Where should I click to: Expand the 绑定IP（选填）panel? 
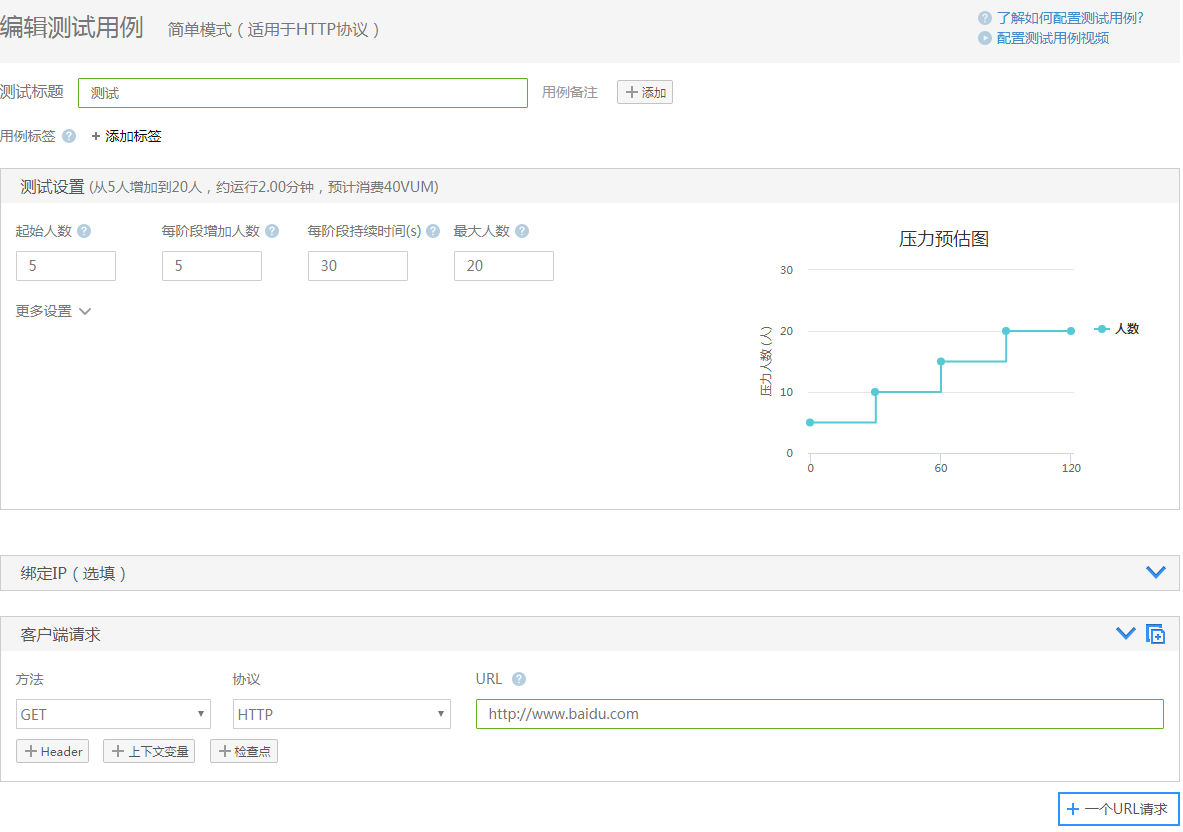pyautogui.click(x=1155, y=572)
